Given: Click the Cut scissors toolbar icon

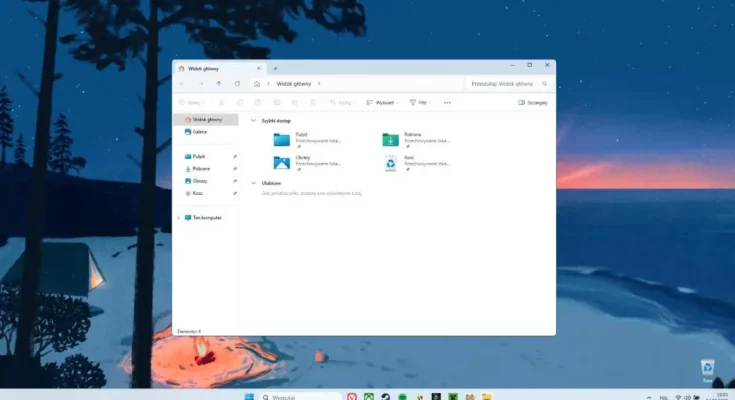Looking at the screenshot, I should (221, 103).
